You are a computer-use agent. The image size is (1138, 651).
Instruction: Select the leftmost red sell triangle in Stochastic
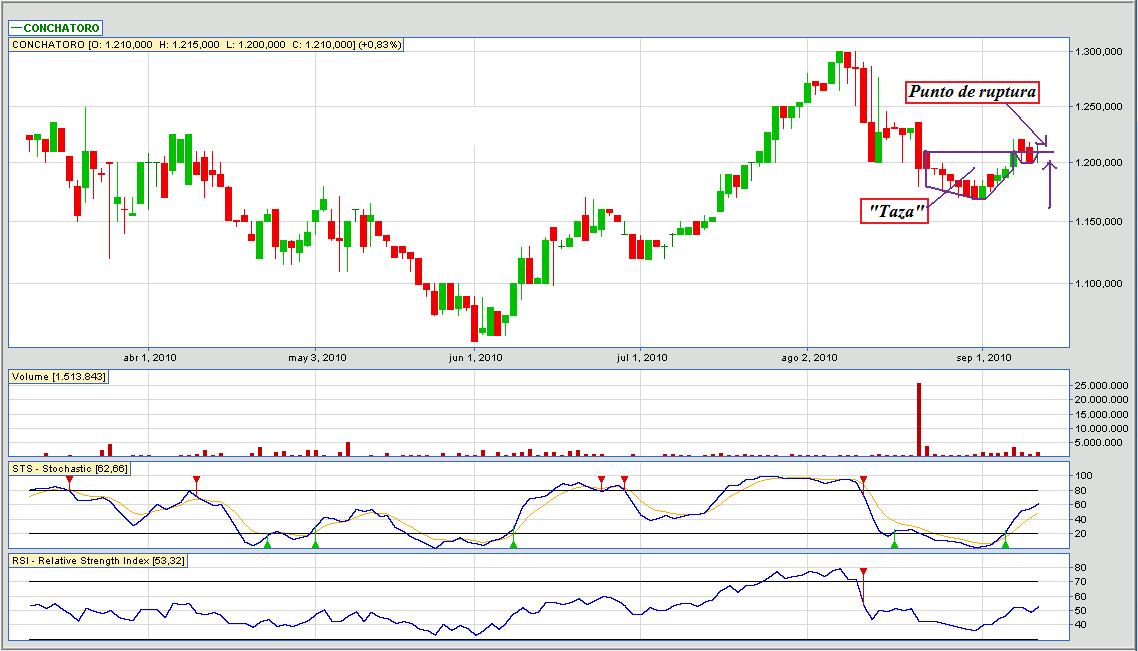click(68, 481)
